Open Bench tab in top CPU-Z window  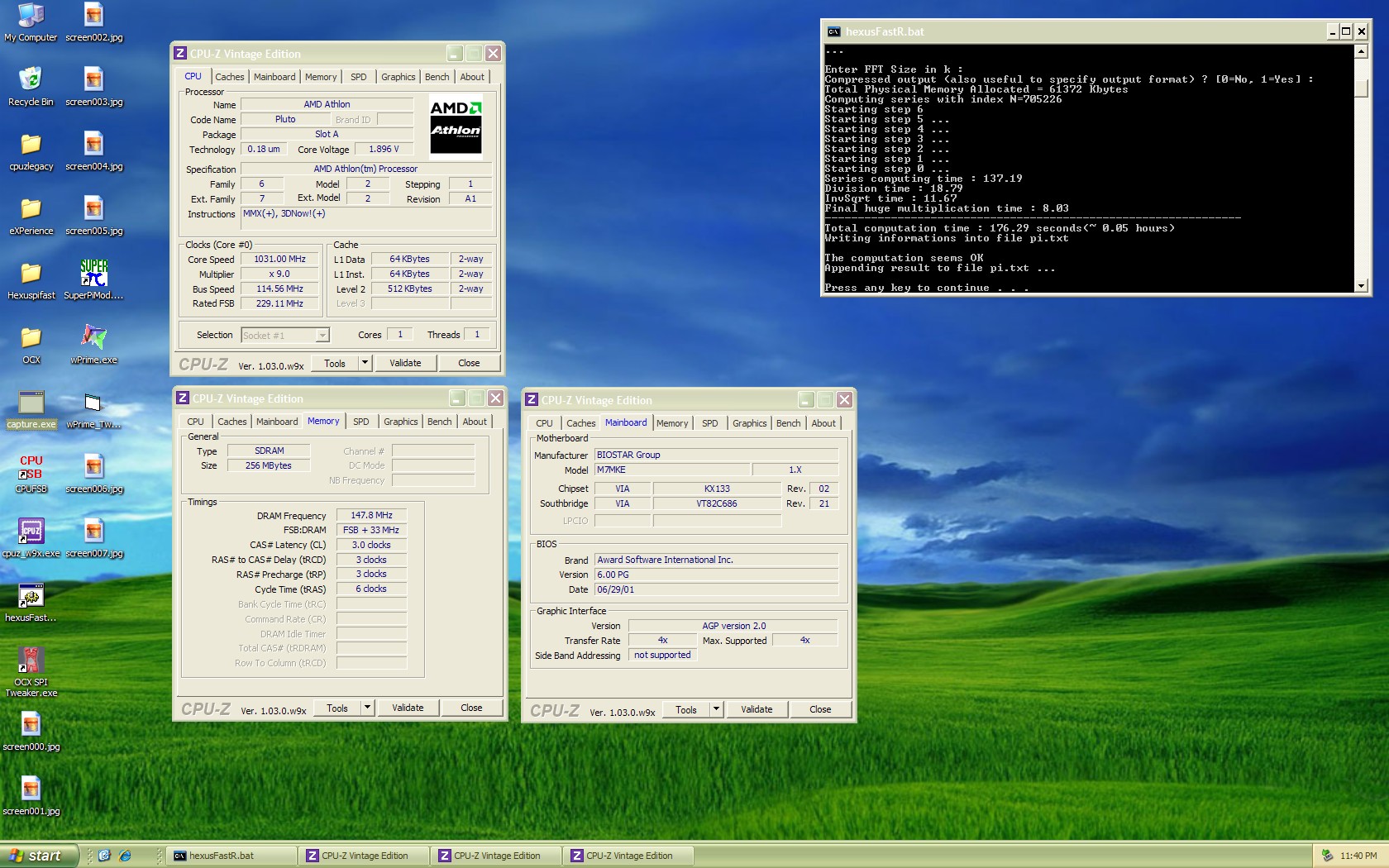pyautogui.click(x=437, y=77)
